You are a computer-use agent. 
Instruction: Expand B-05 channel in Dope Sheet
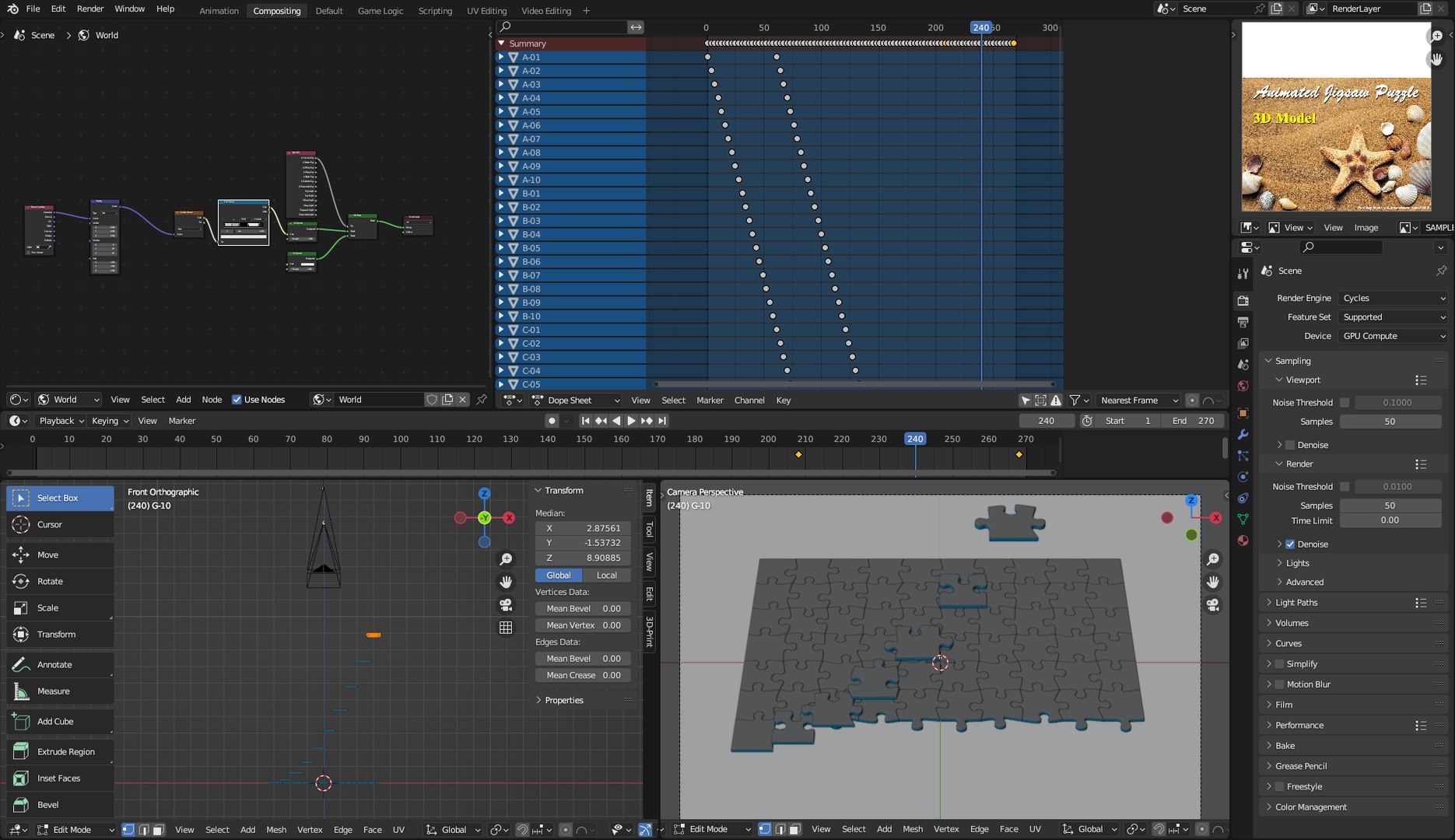click(x=501, y=248)
